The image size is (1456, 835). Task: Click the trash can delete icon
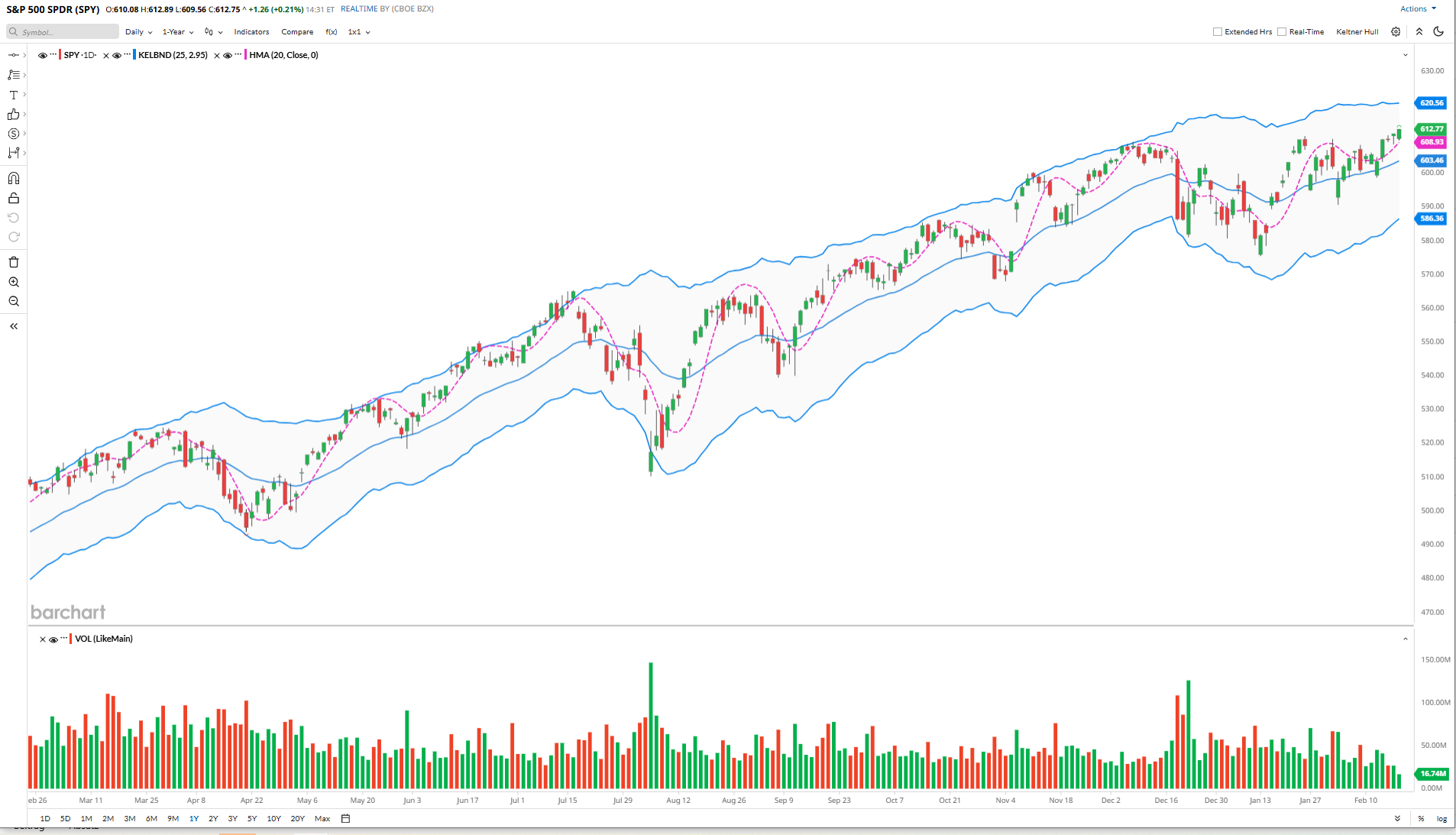[x=14, y=262]
